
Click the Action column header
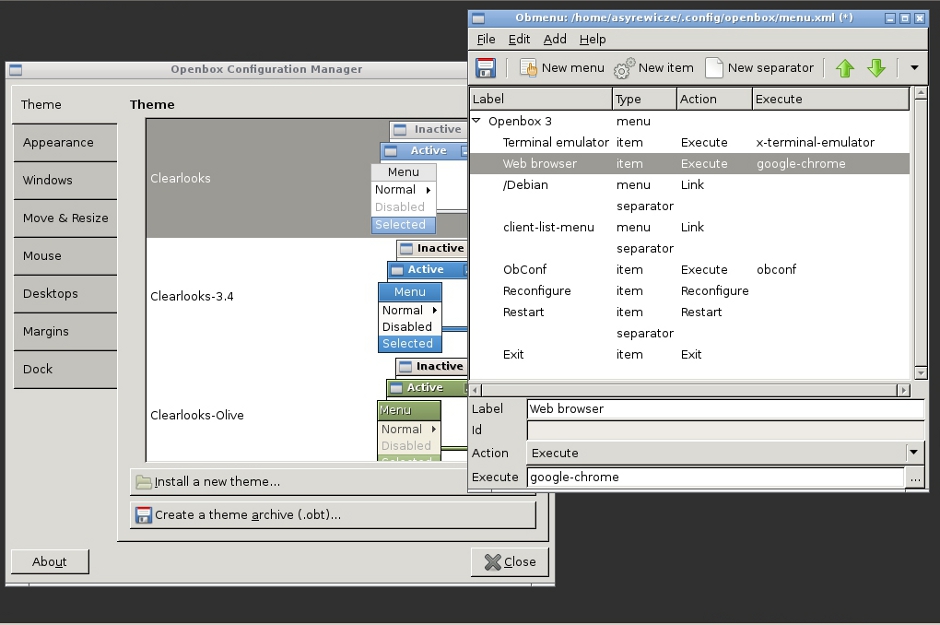(x=714, y=99)
